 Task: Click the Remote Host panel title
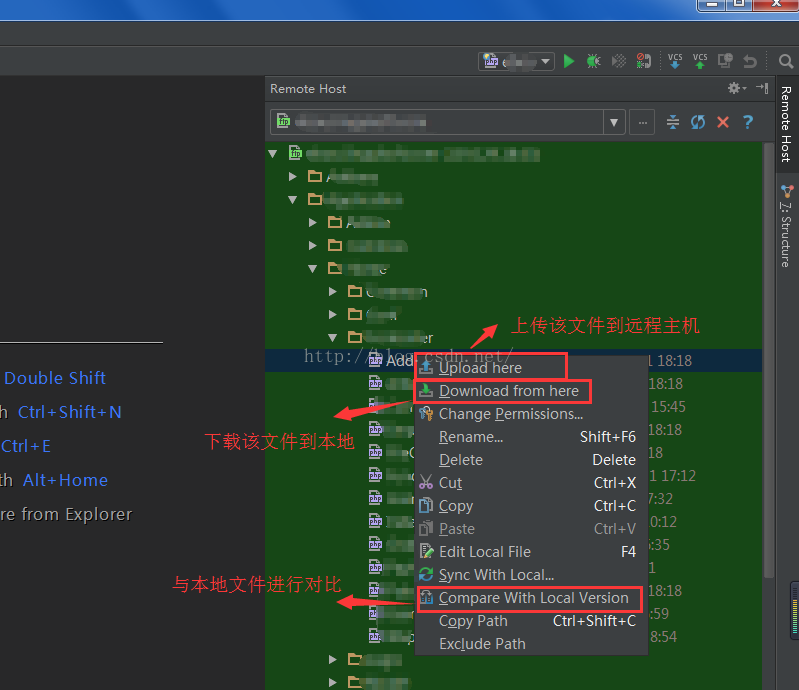pyautogui.click(x=308, y=89)
